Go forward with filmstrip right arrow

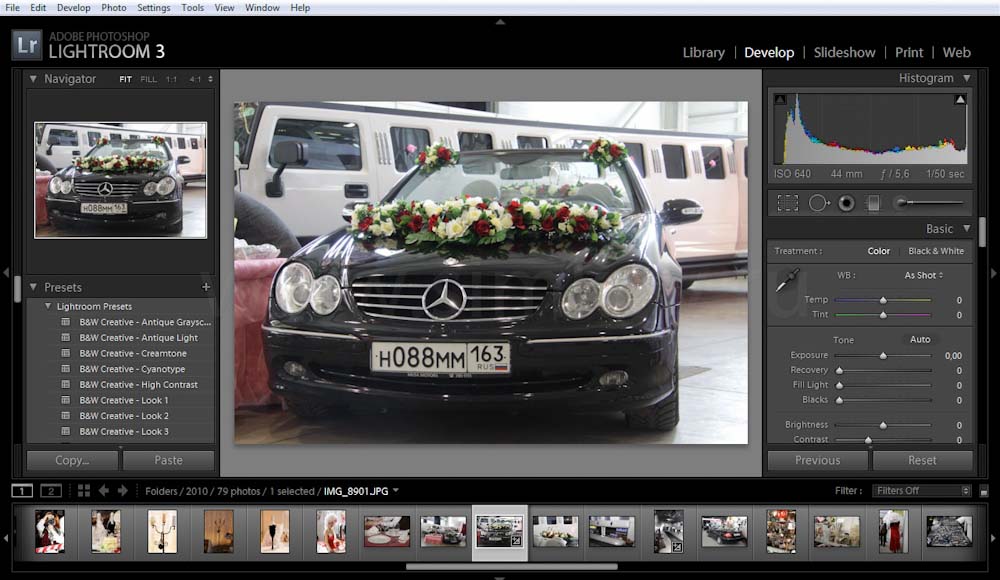[x=122, y=491]
